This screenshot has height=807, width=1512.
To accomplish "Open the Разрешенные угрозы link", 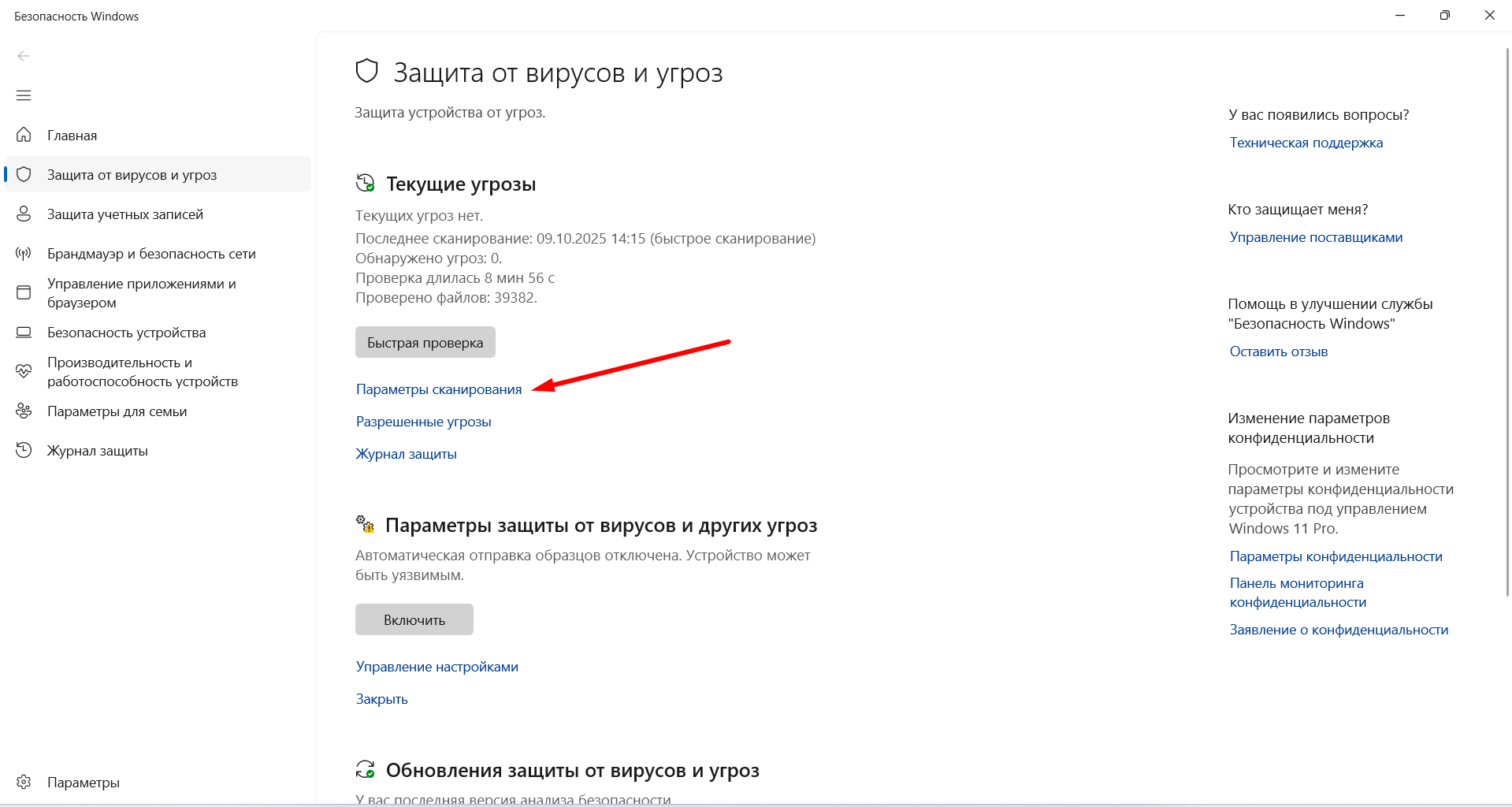I will pos(424,422).
